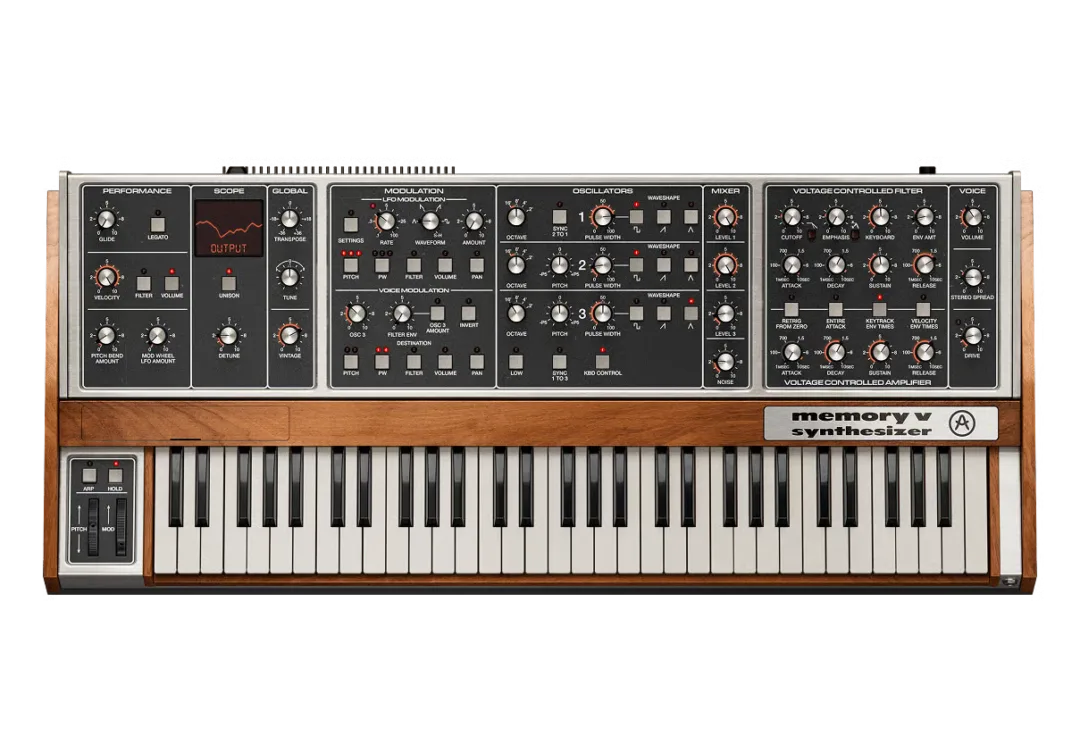Click the filter Env Amt knob
The image size is (1080, 753).
924,217
